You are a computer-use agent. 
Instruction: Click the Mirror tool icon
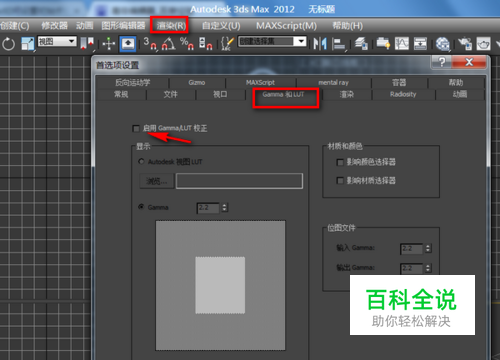tap(320, 44)
